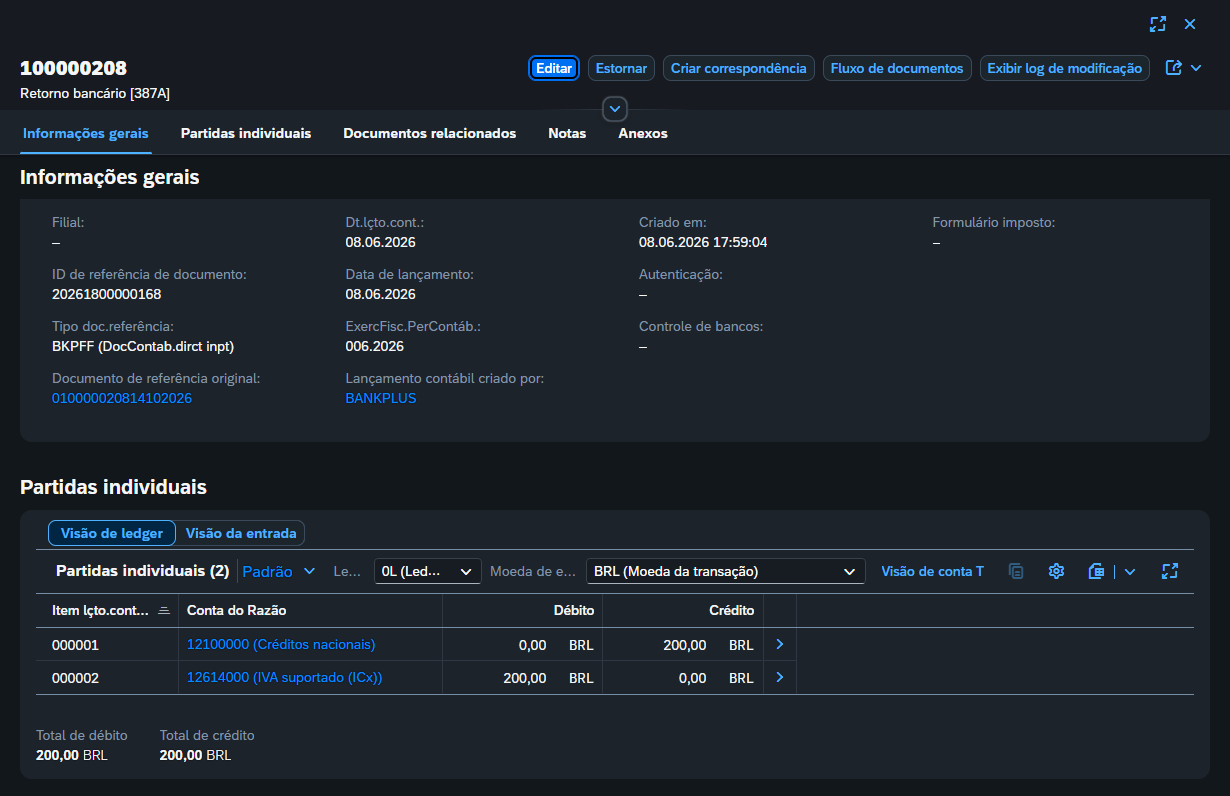Open the Anexos tab
The image size is (1230, 796).
point(643,133)
